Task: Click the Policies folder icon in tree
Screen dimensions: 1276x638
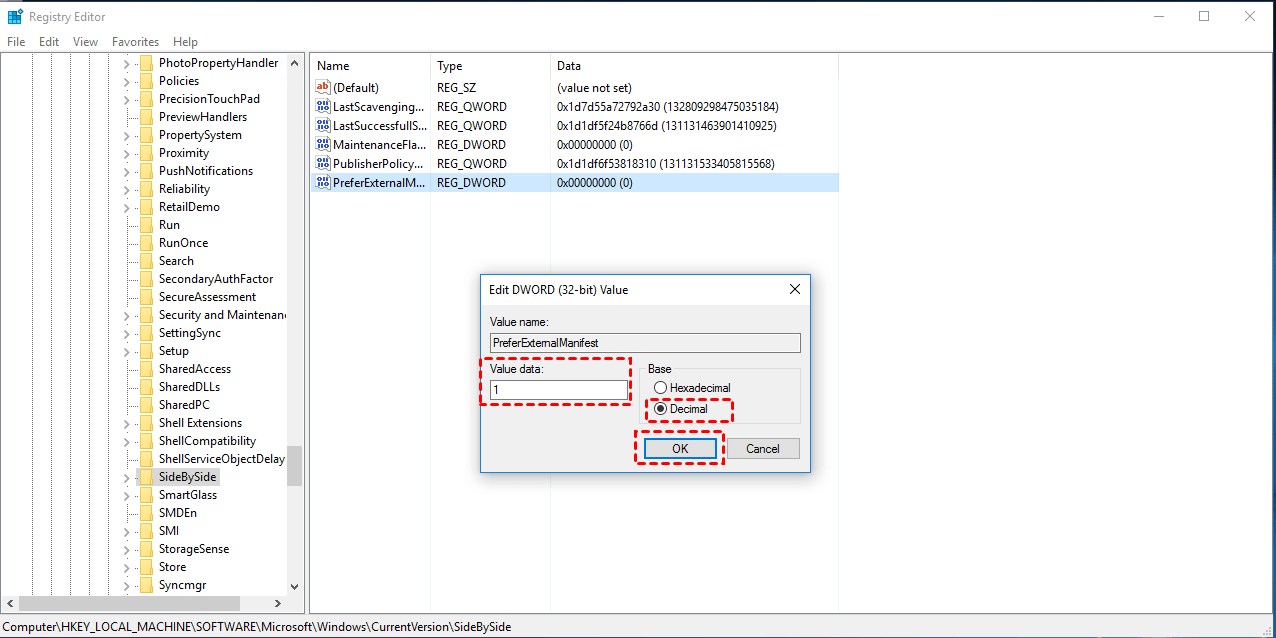Action: 146,81
